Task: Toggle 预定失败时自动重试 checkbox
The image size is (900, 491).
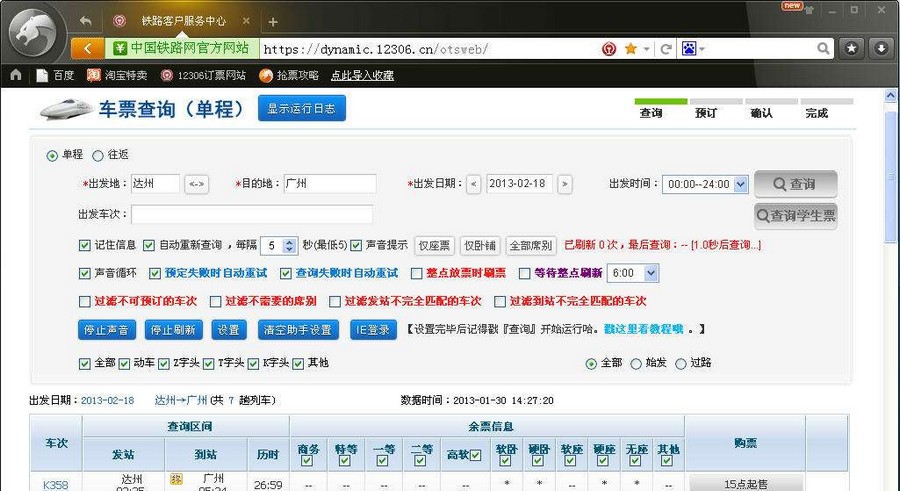Action: (x=154, y=273)
